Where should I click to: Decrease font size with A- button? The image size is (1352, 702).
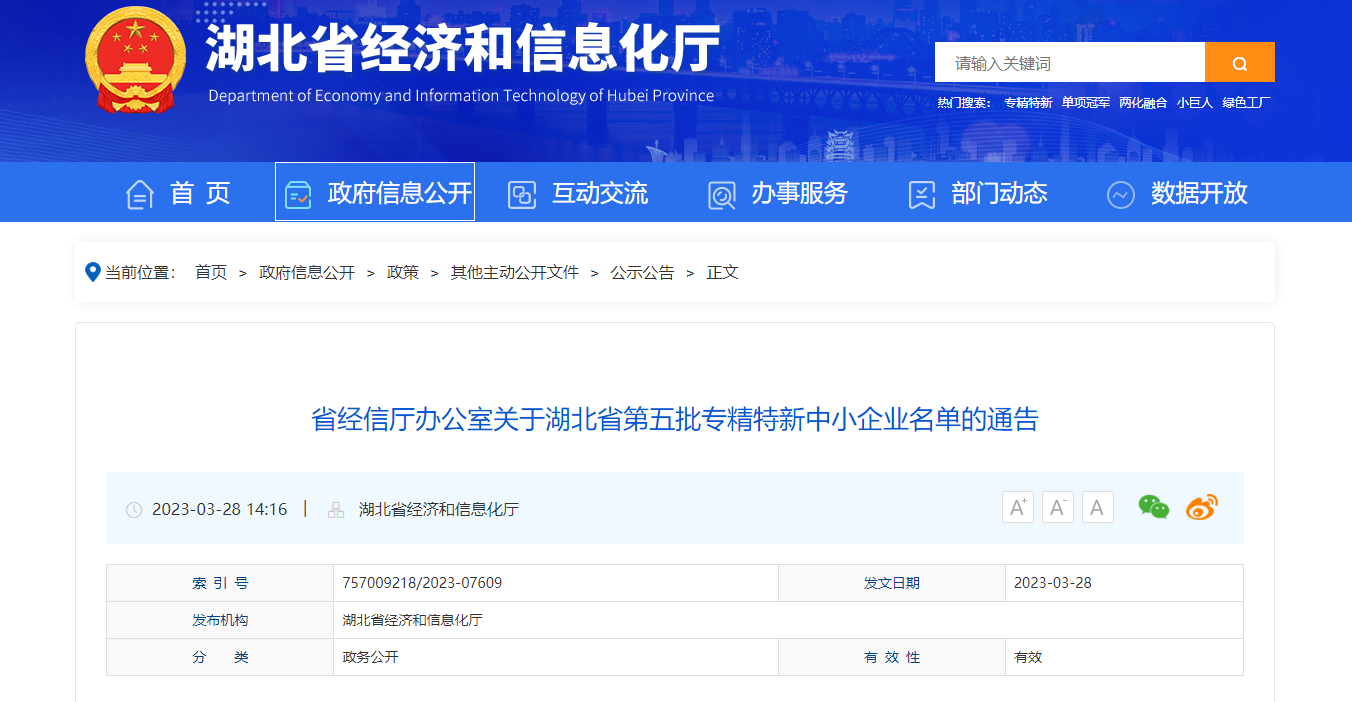click(1058, 507)
